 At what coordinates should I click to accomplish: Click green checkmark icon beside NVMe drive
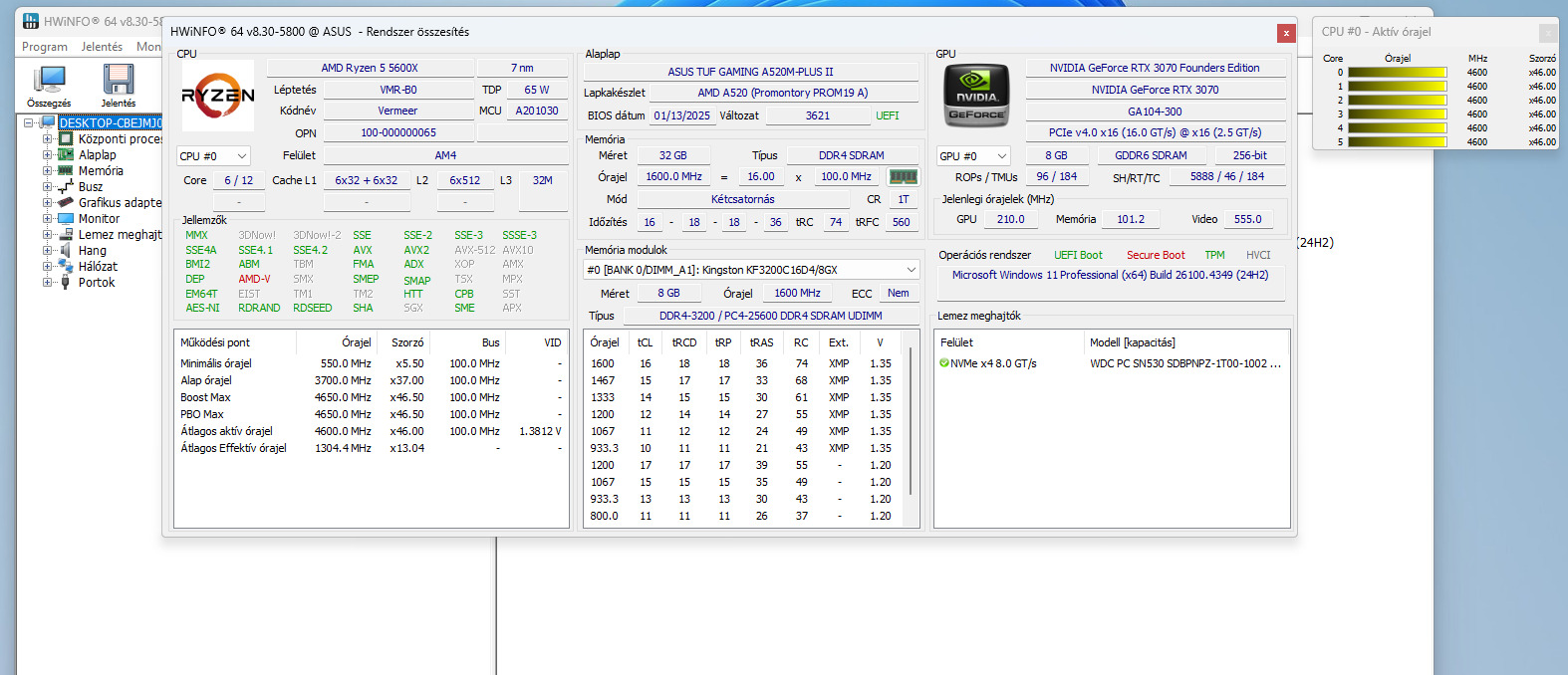point(943,363)
